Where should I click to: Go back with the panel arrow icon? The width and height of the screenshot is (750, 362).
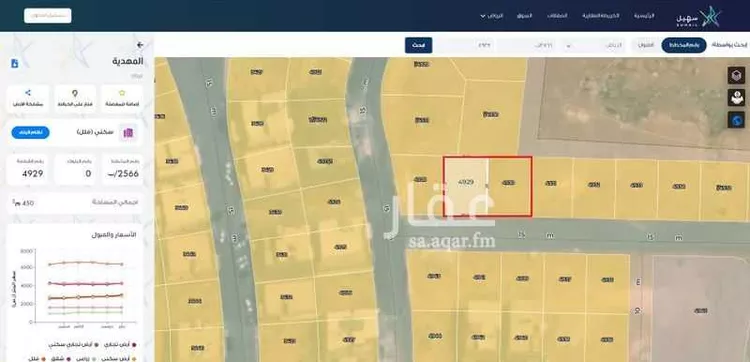point(140,45)
